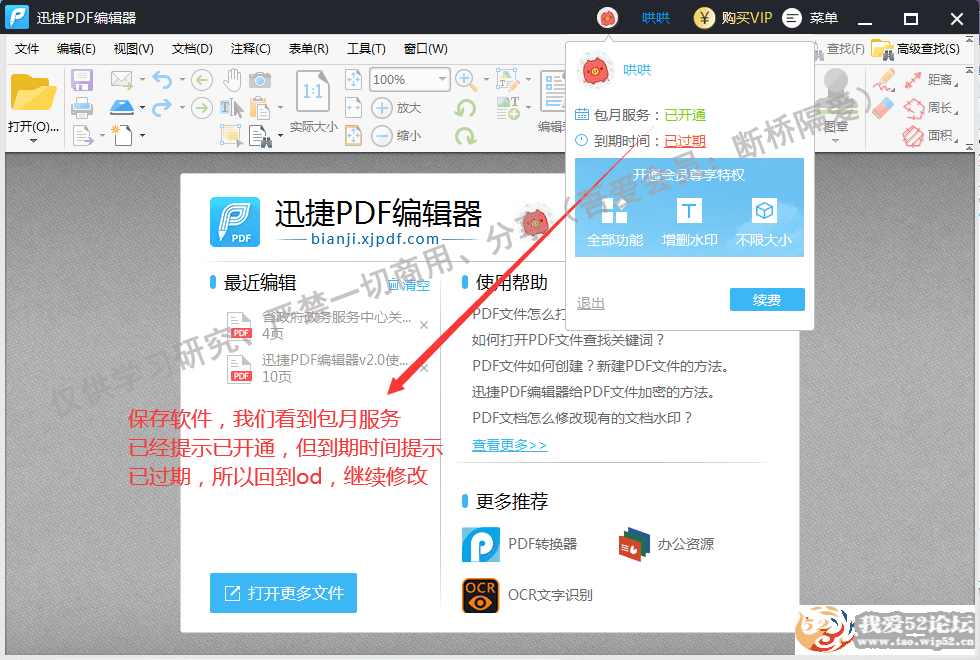Rotate view clockwise icon

(466, 135)
